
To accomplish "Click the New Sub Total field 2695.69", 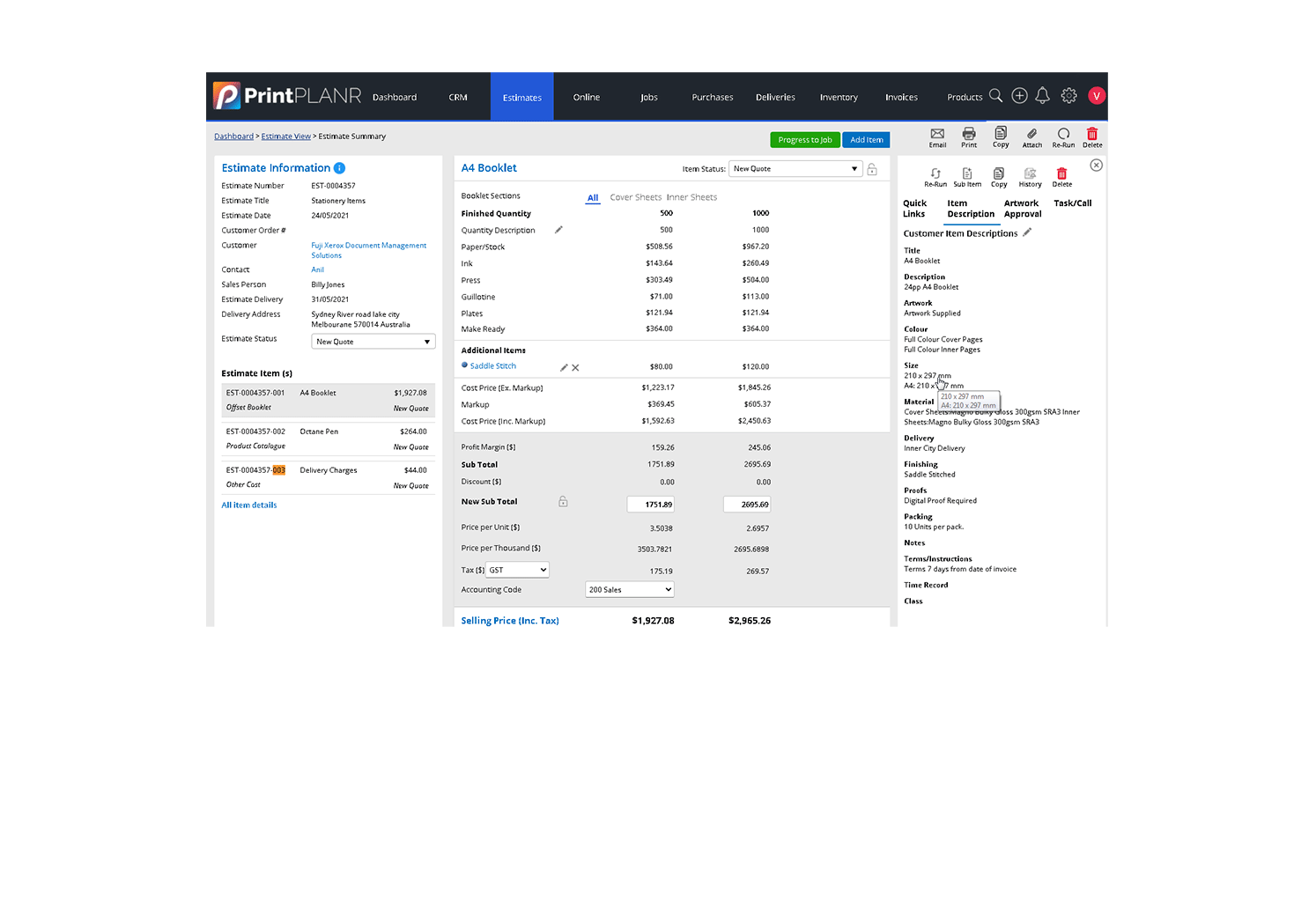I will click(747, 505).
